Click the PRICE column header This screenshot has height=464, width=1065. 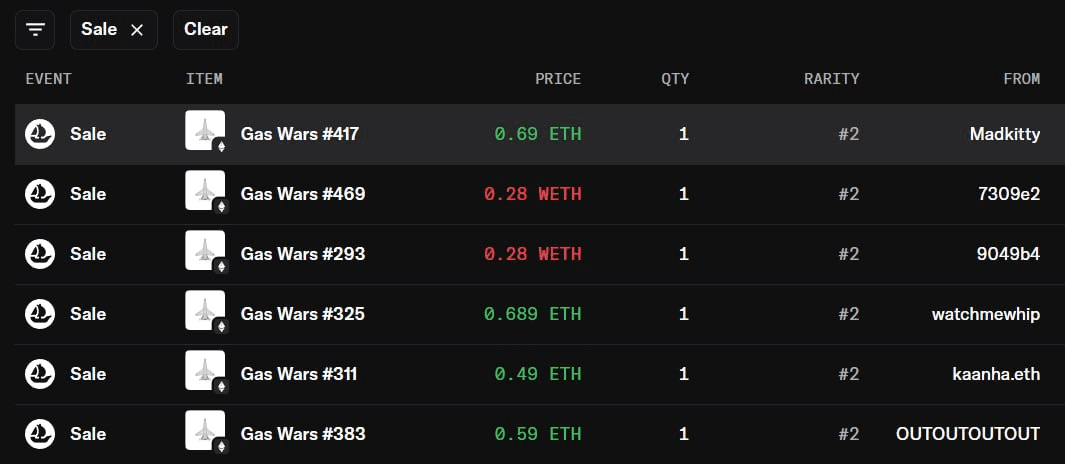(558, 79)
